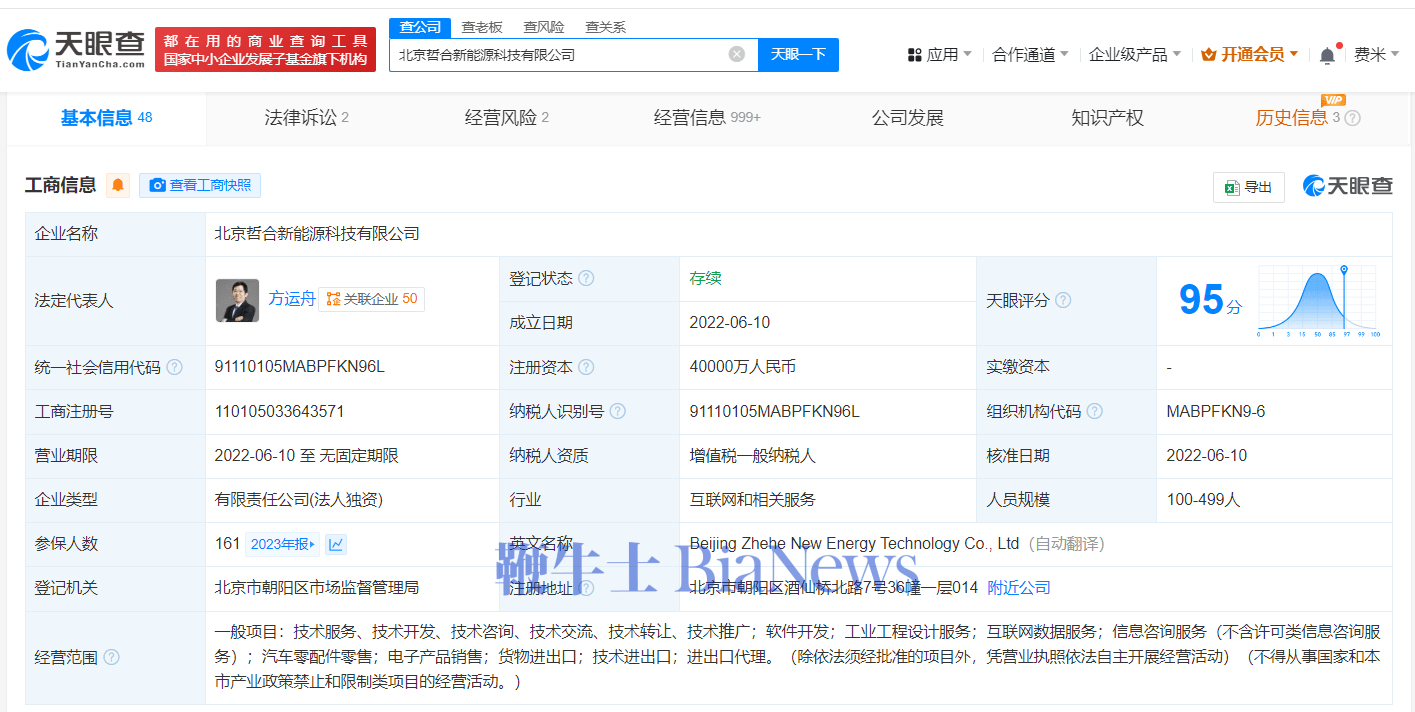Image resolution: width=1415 pixels, height=712 pixels.
Task: Go to the 知识产权 tab
Action: [x=1107, y=118]
